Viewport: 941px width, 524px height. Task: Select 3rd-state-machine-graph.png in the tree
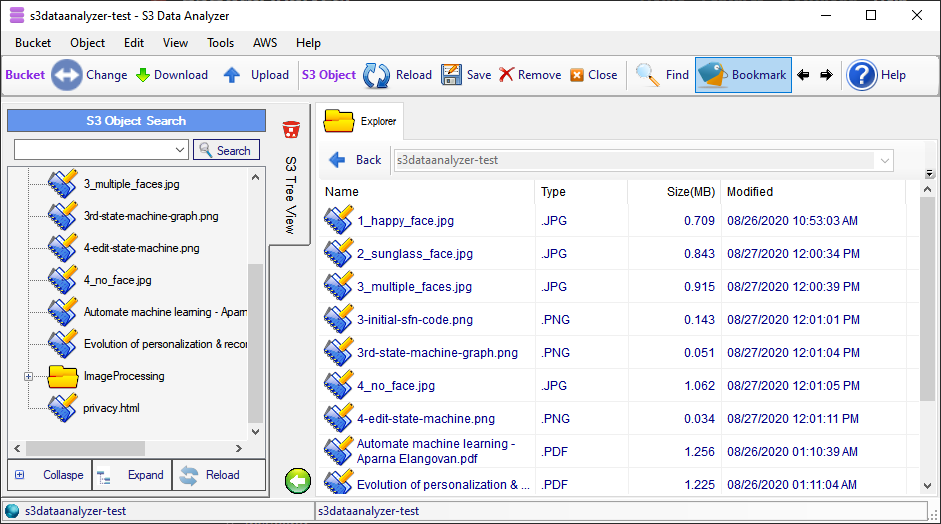coord(151,216)
